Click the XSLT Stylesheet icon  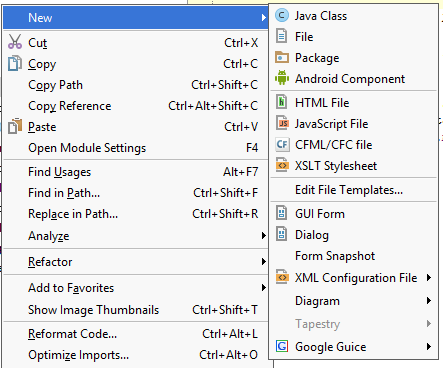[282, 165]
